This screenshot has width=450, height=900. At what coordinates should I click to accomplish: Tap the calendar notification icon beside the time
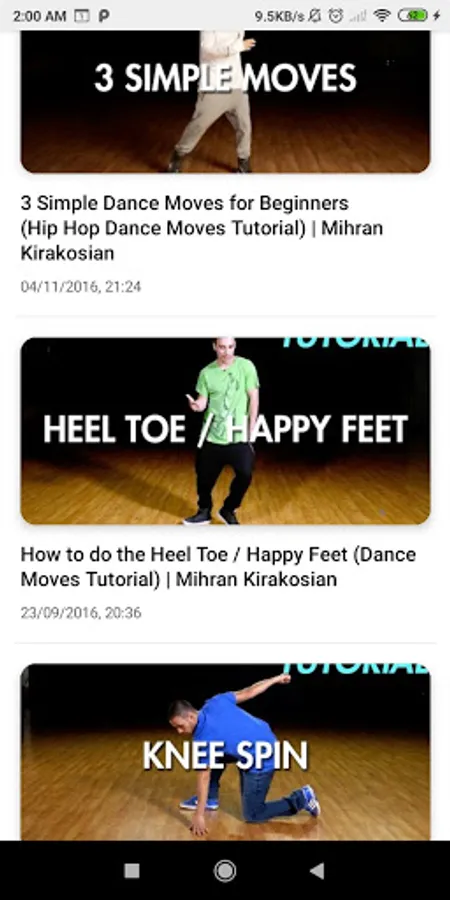pyautogui.click(x=82, y=16)
